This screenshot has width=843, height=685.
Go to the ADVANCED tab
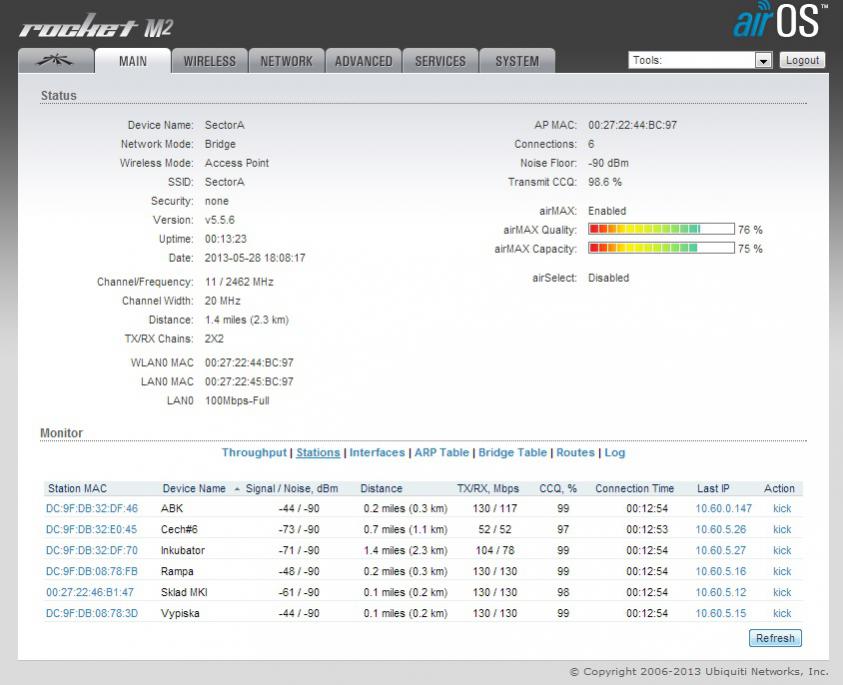(x=363, y=61)
